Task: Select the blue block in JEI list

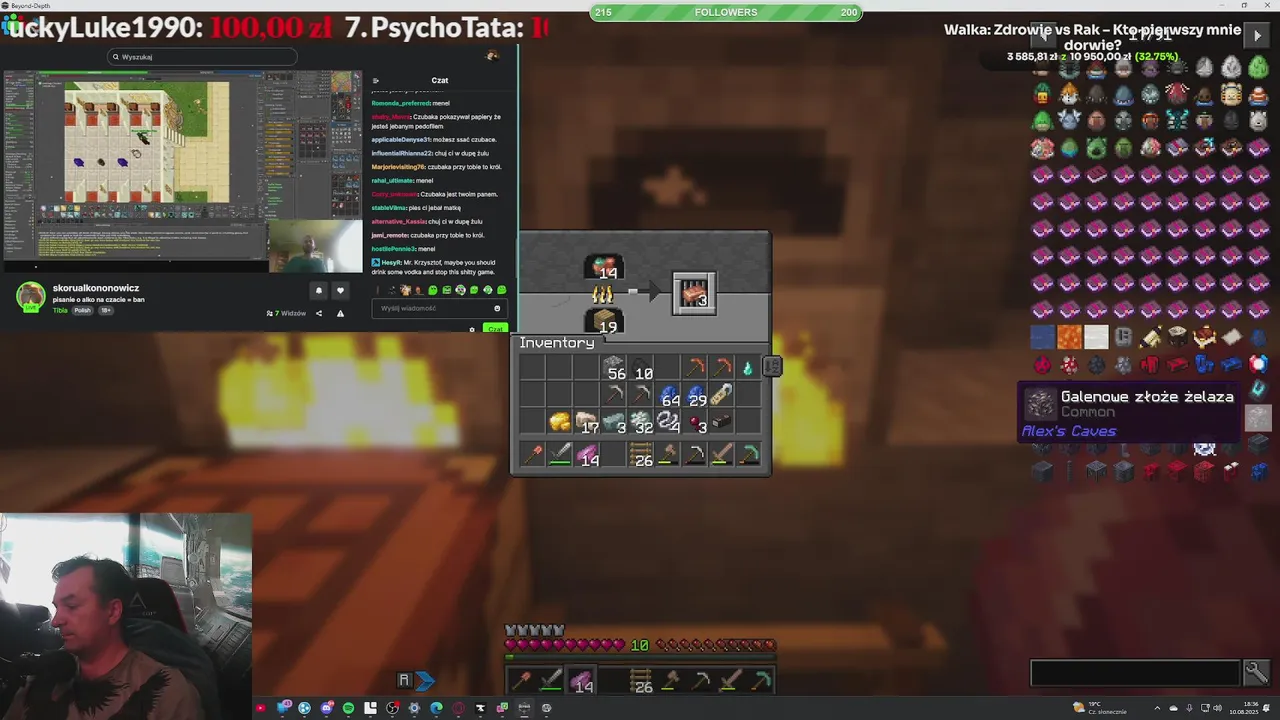Action: [x=1043, y=337]
